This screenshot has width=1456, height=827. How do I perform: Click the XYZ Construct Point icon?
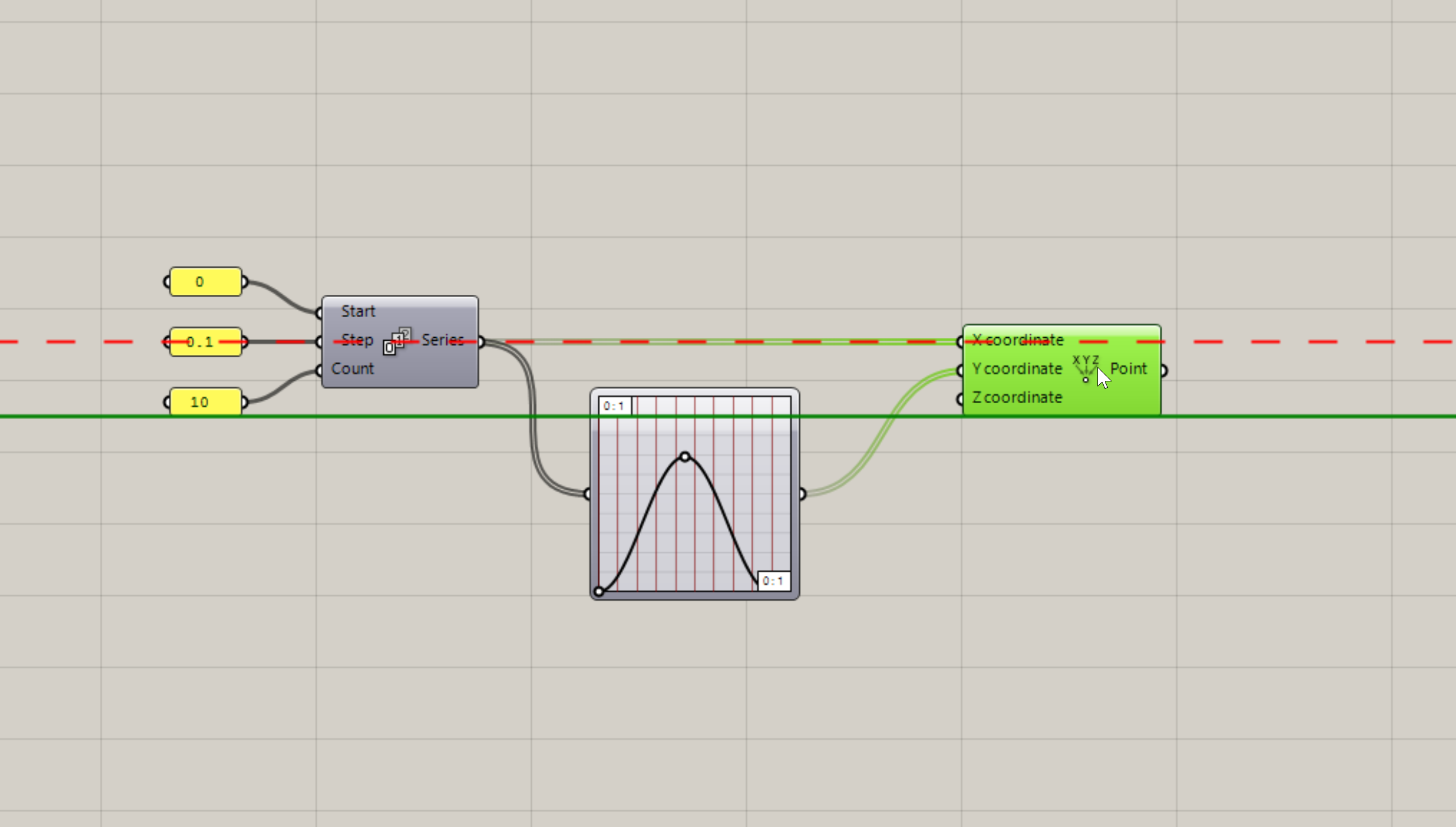(1085, 369)
